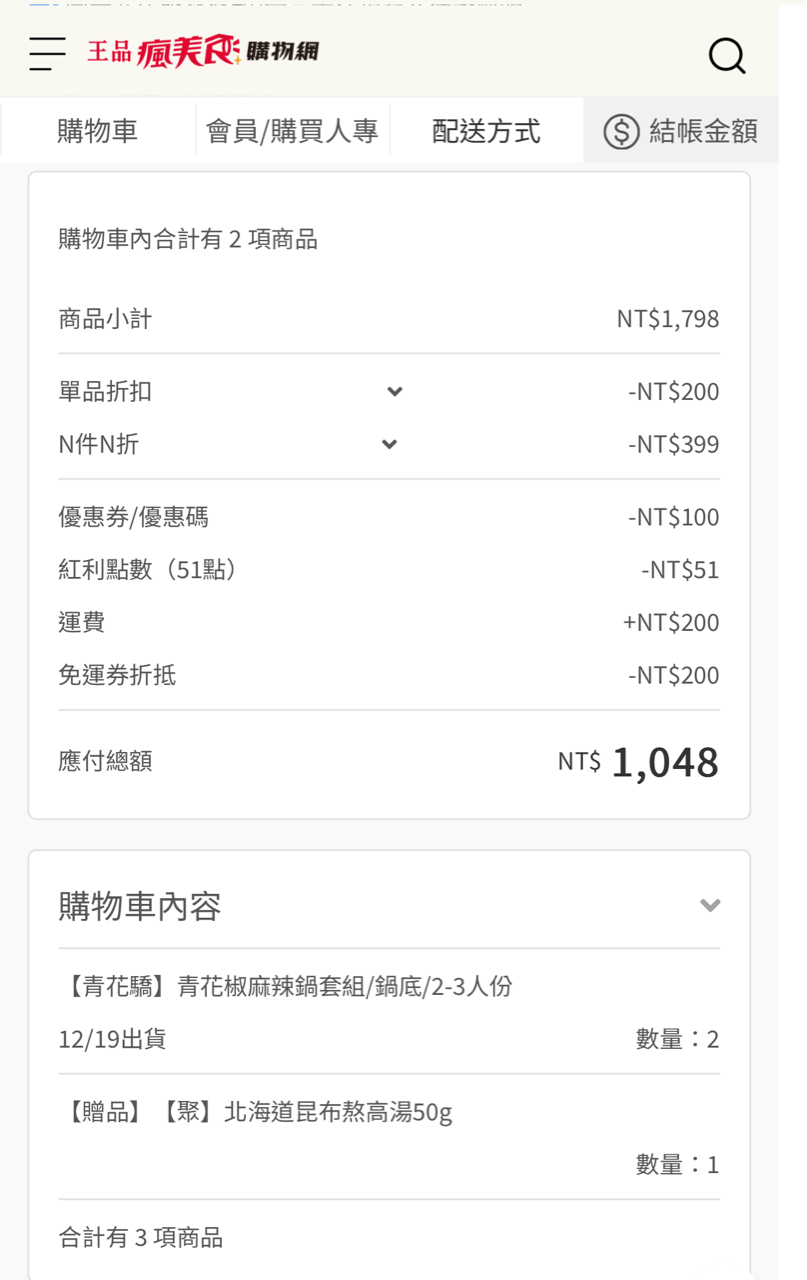Open the hamburger menu
The image size is (807, 1280).
coord(47,54)
